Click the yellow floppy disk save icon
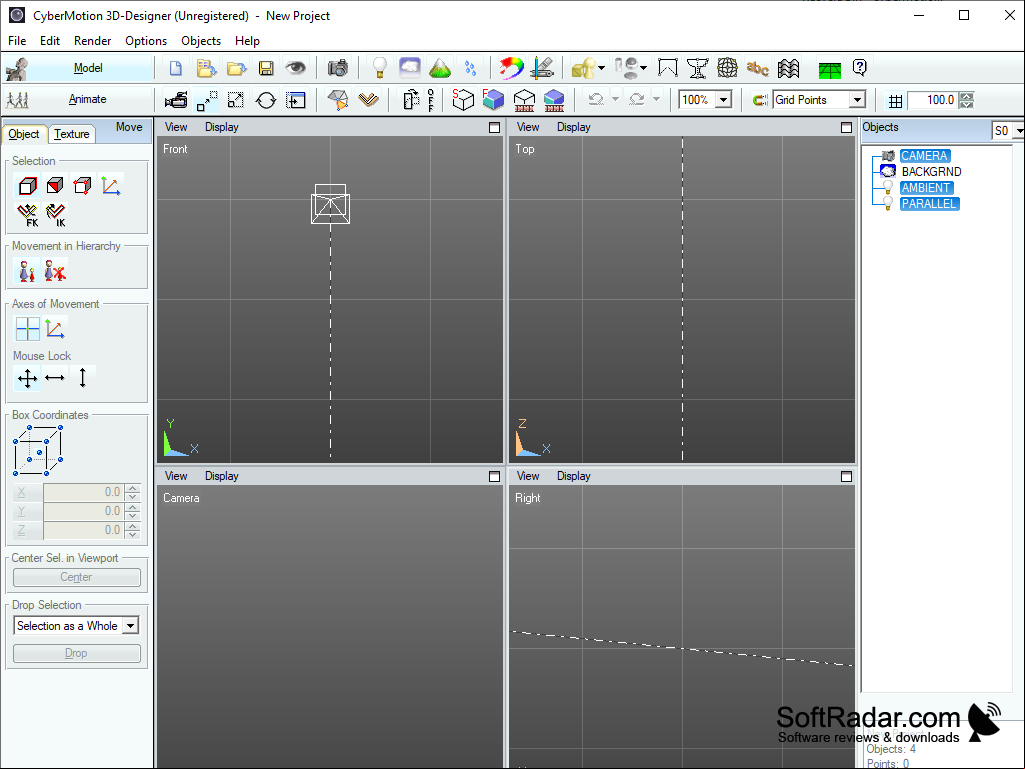 point(266,68)
